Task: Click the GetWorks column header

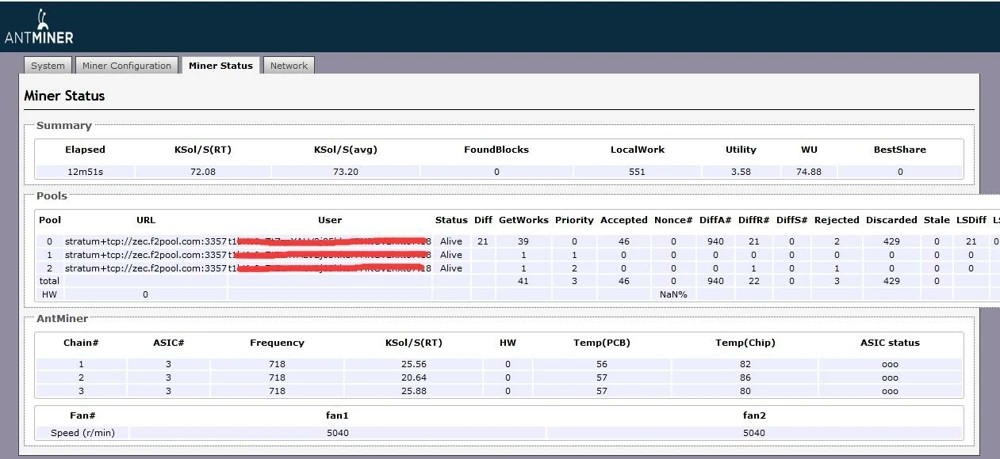Action: (x=524, y=220)
